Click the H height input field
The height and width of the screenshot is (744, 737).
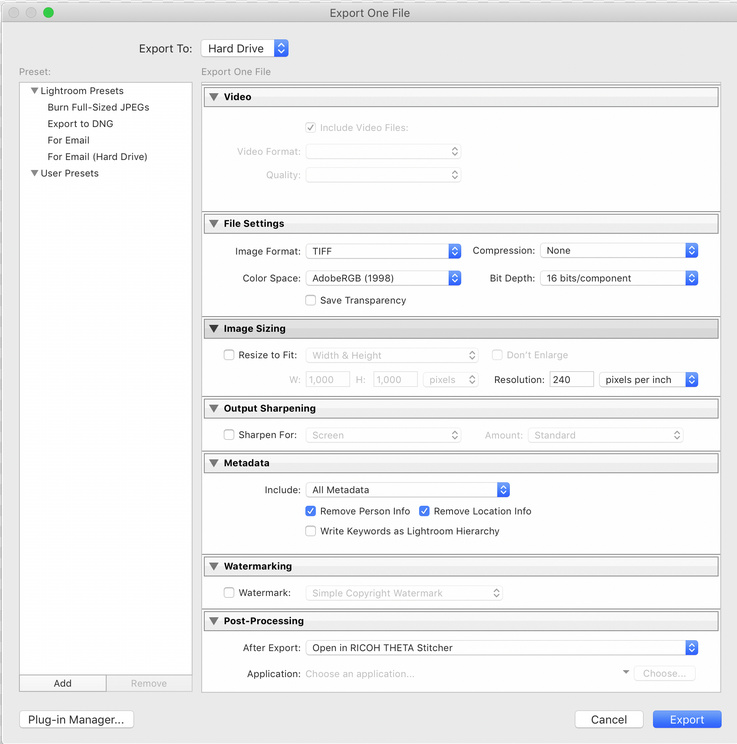pos(395,380)
